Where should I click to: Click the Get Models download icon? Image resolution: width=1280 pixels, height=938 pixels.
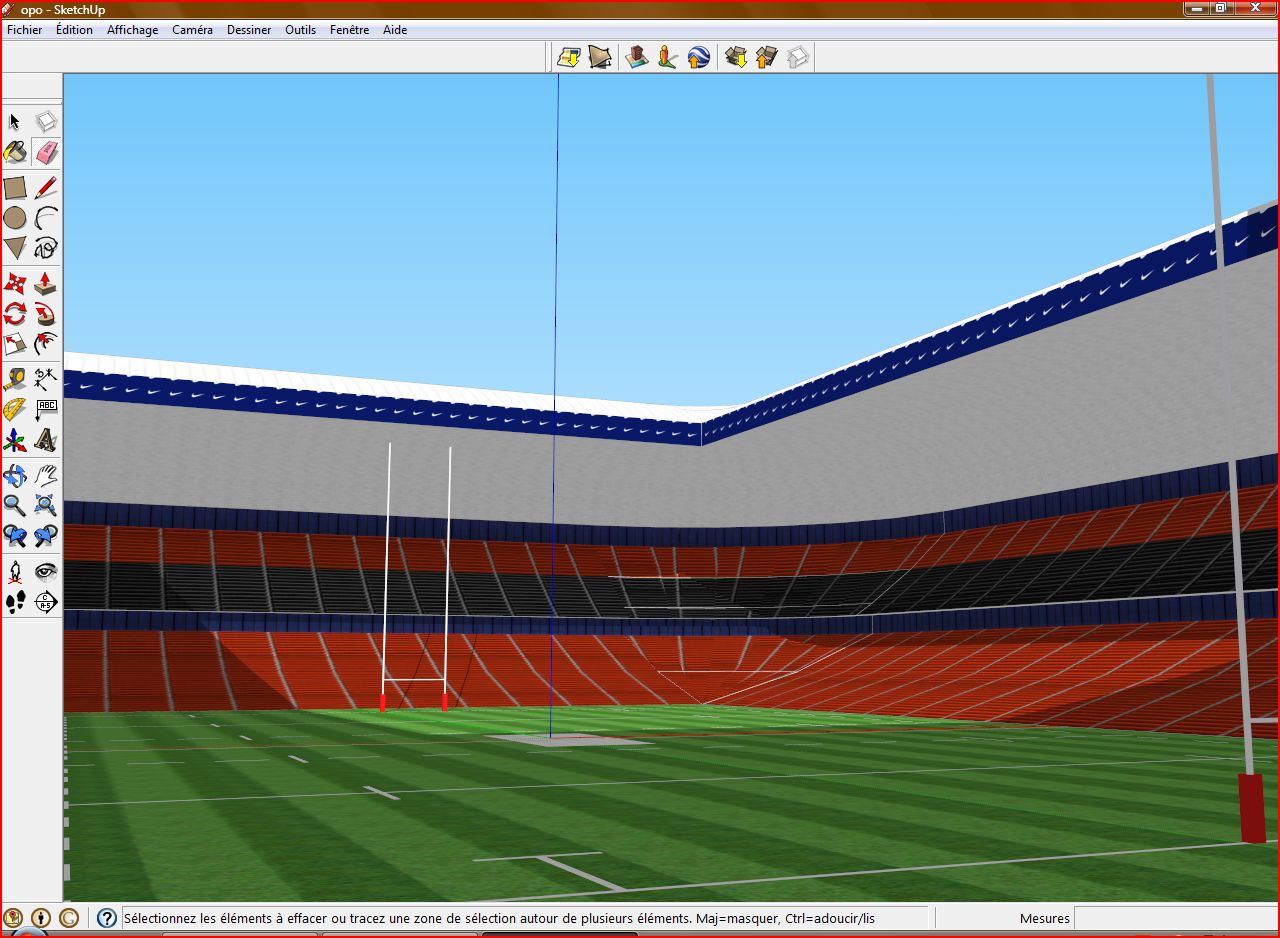tap(736, 57)
